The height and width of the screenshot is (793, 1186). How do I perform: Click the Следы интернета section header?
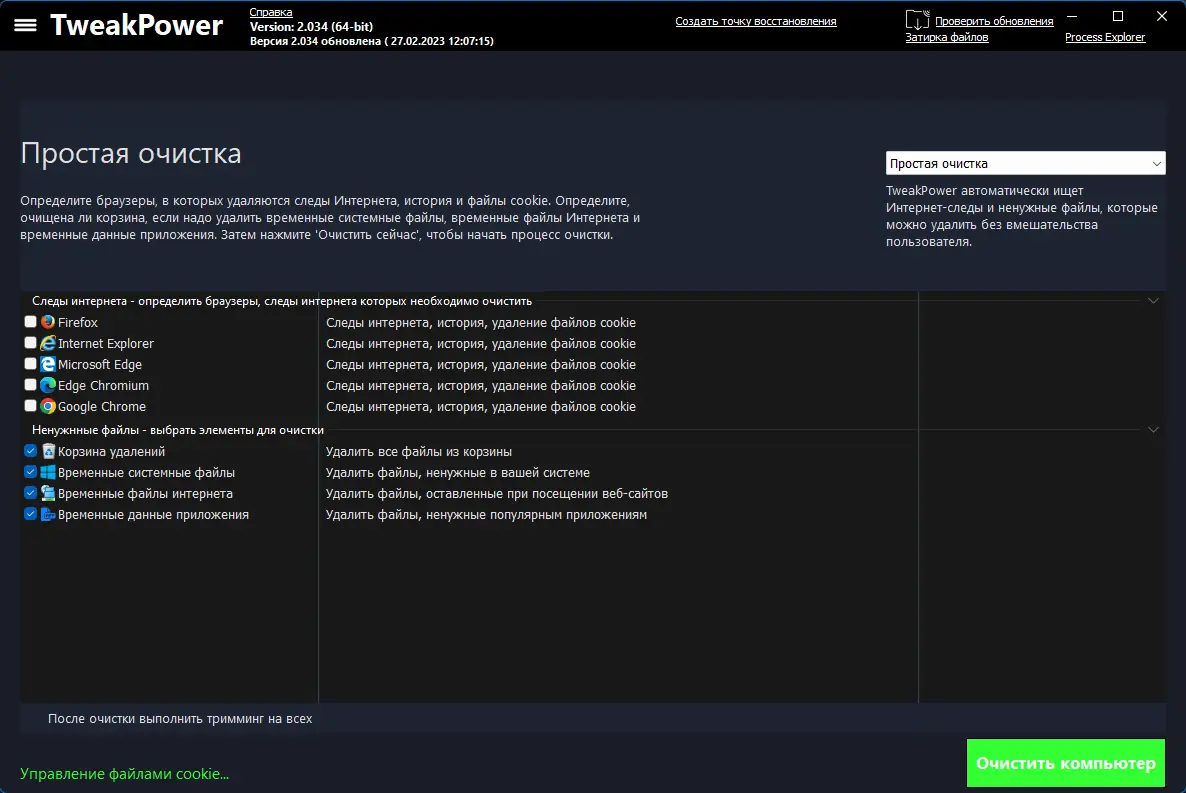[282, 301]
